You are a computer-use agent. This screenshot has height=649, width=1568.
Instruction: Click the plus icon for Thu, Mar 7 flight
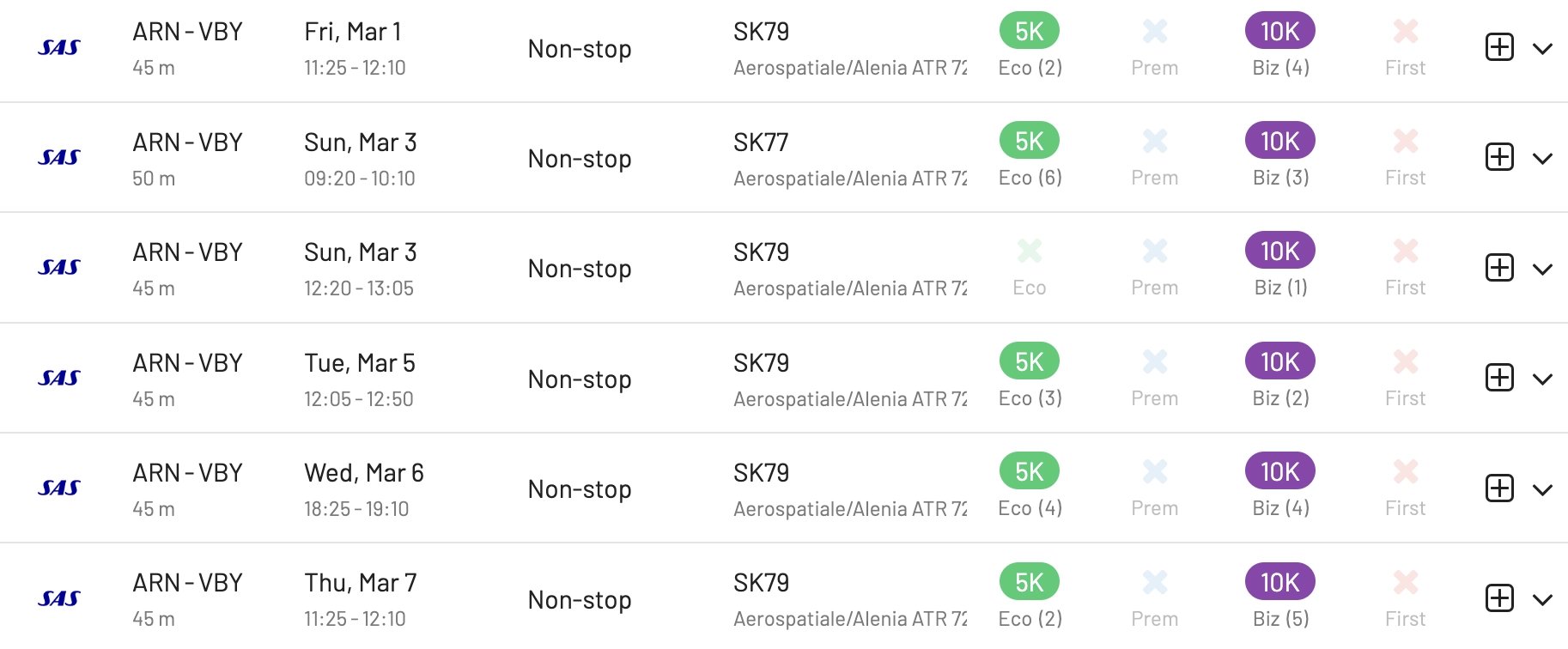point(1499,598)
